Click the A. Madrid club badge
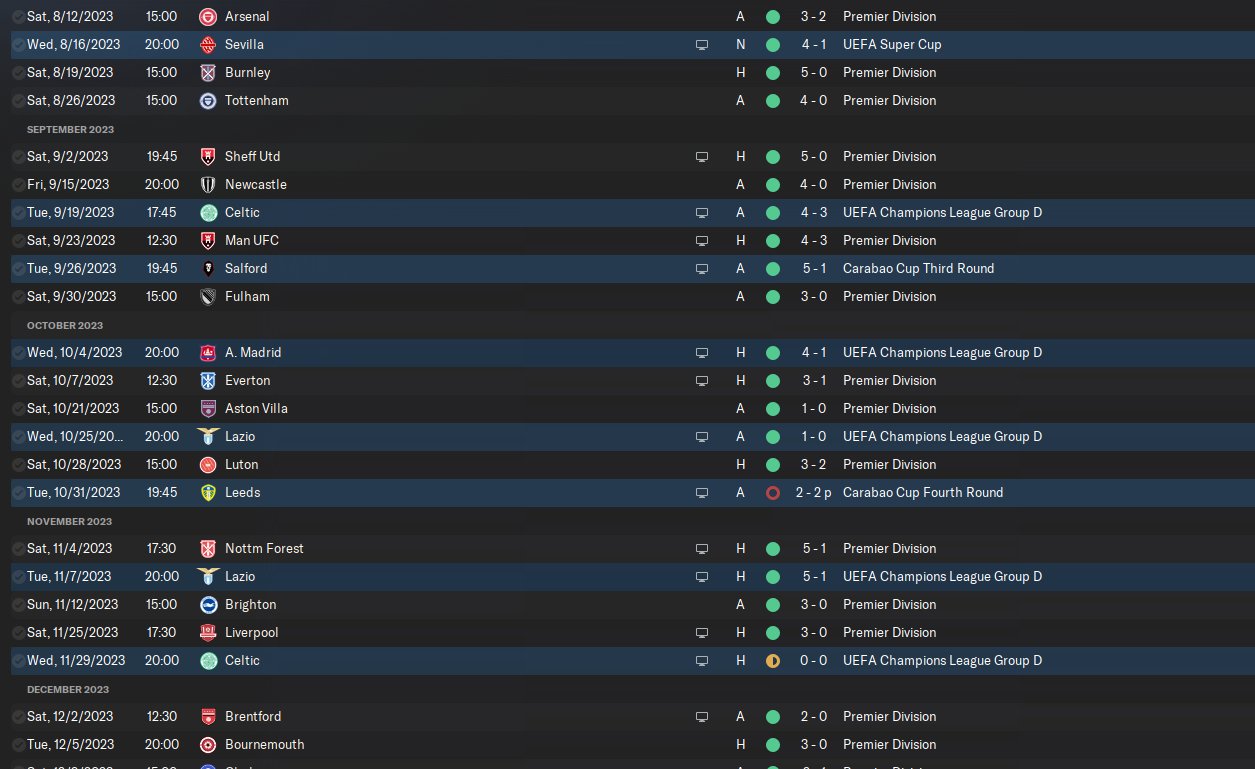 (208, 353)
